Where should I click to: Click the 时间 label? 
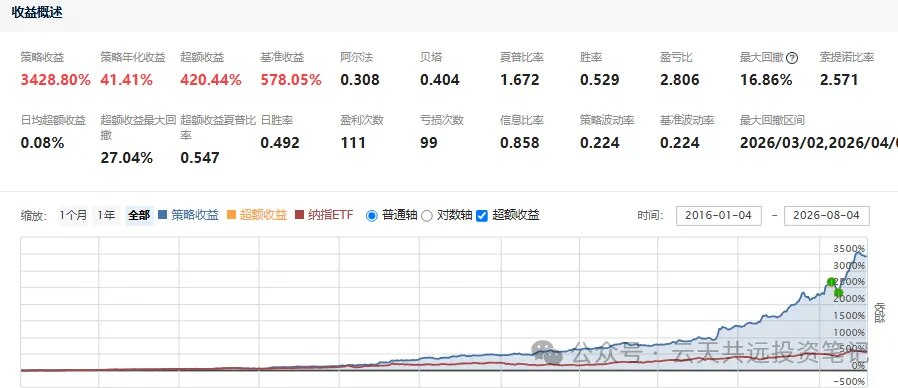[x=650, y=215]
